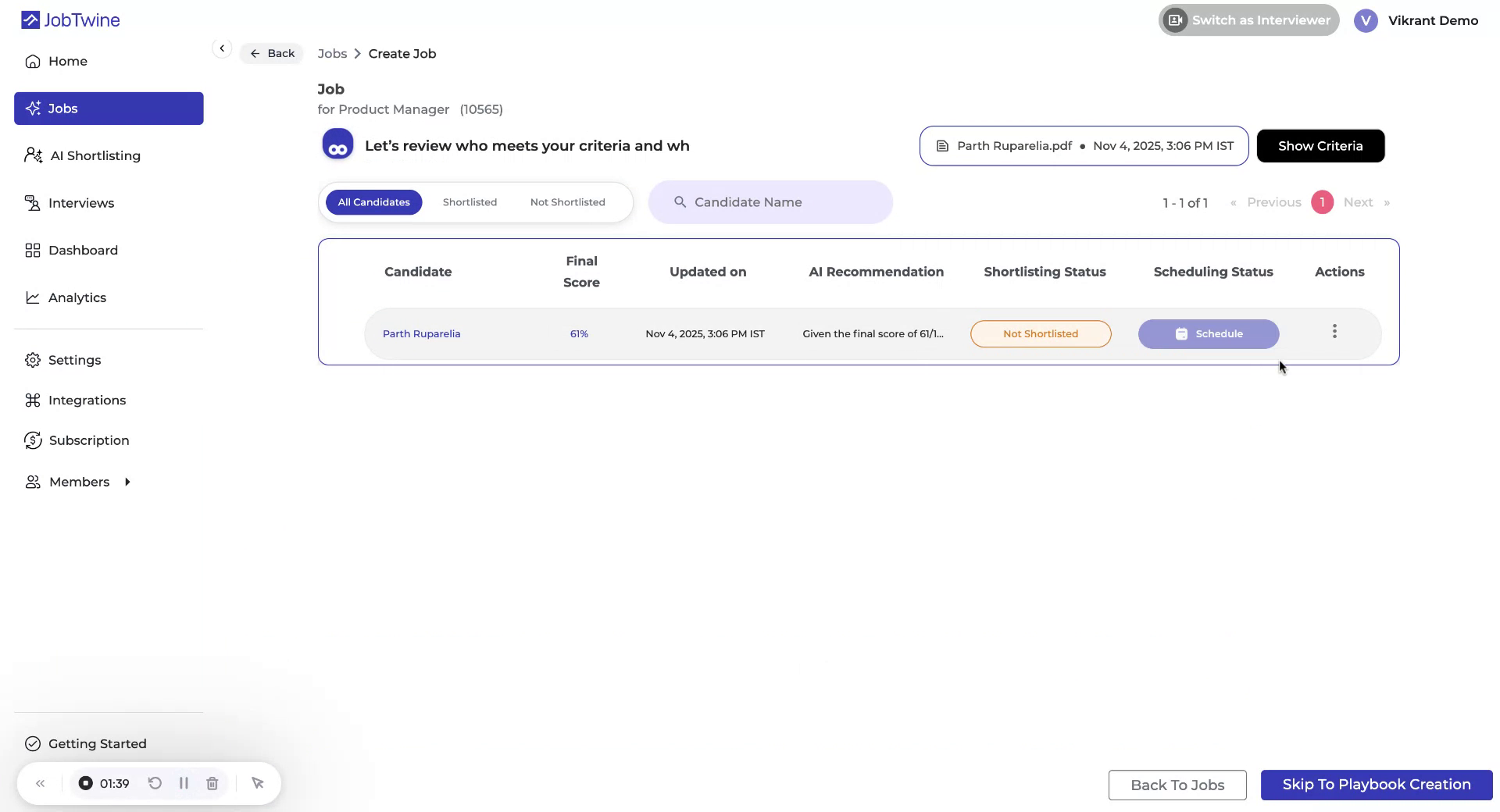Open the Subscription page
The width and height of the screenshot is (1500, 812).
click(89, 440)
